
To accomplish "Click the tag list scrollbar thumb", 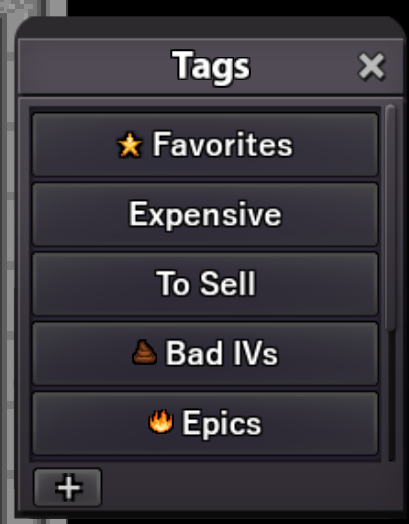I will (x=390, y=217).
